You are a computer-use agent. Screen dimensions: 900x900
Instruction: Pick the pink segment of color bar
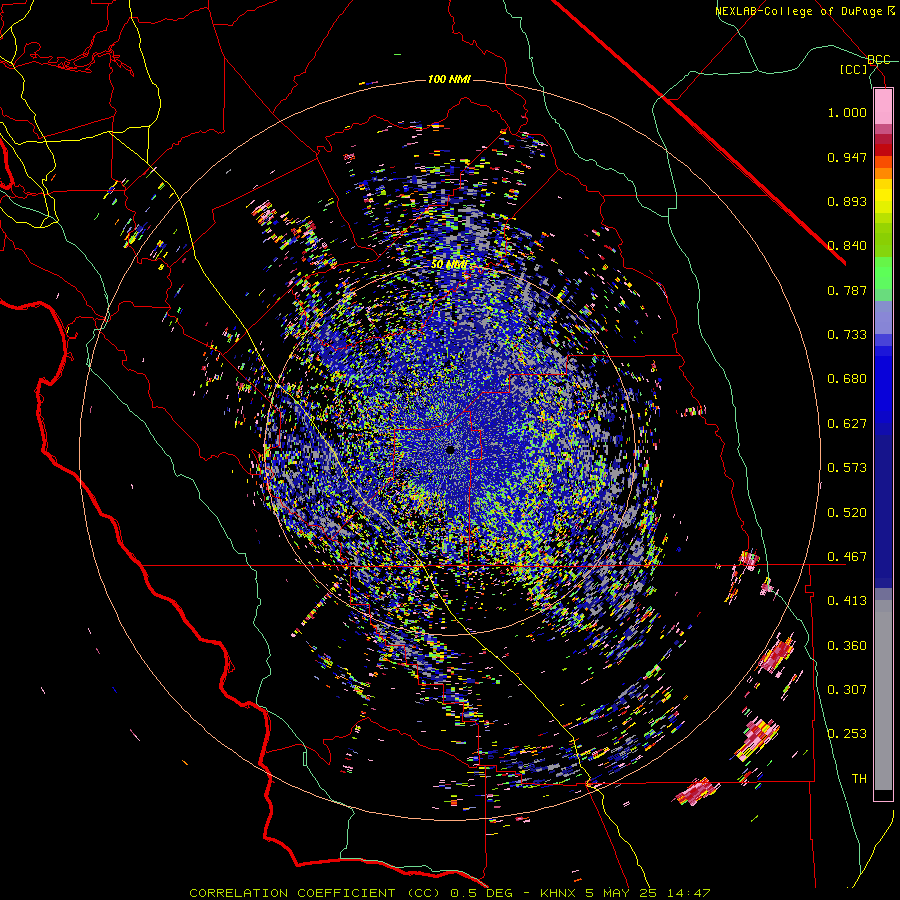pos(883,107)
